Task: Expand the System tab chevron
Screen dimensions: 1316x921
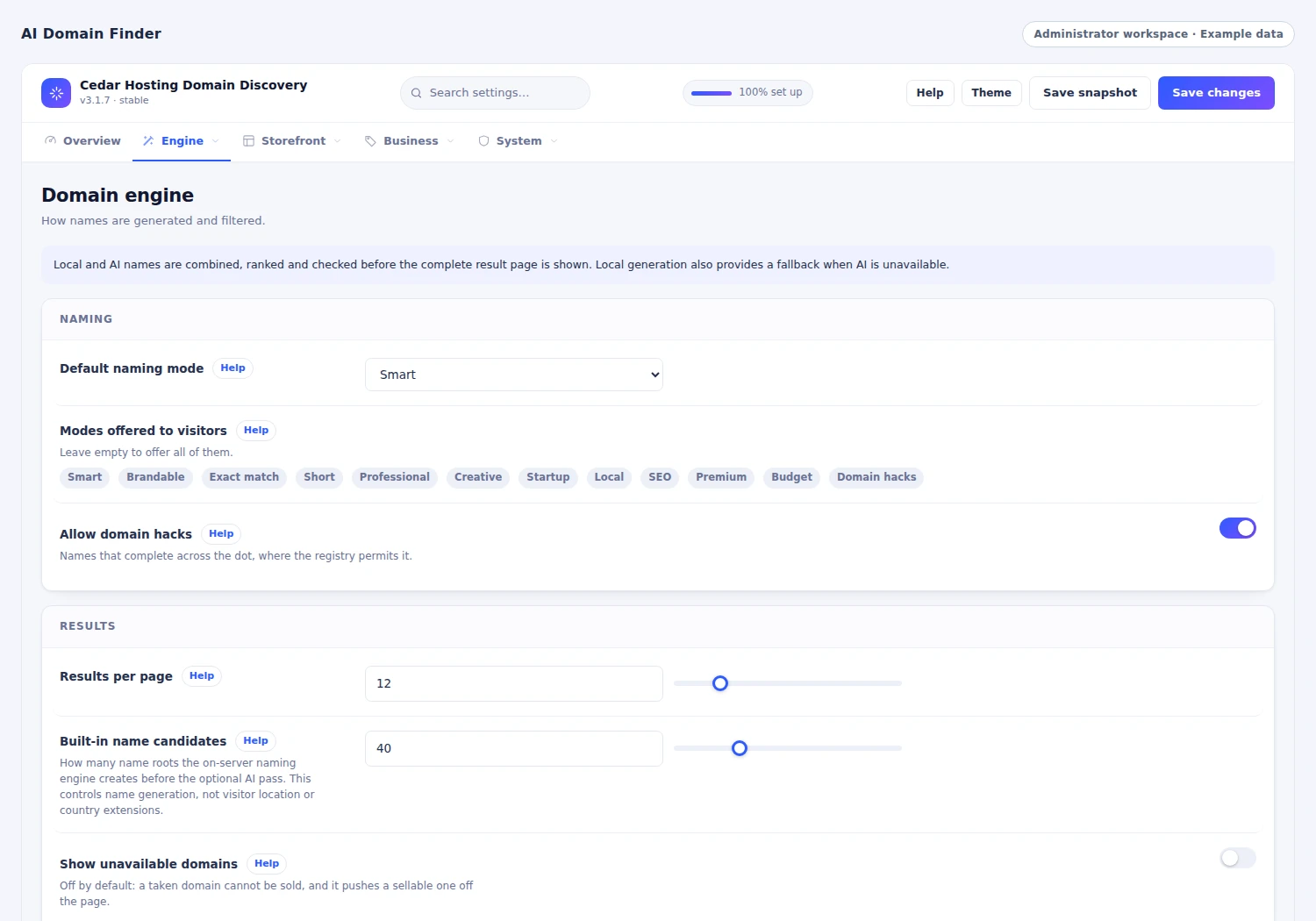Action: pos(554,141)
